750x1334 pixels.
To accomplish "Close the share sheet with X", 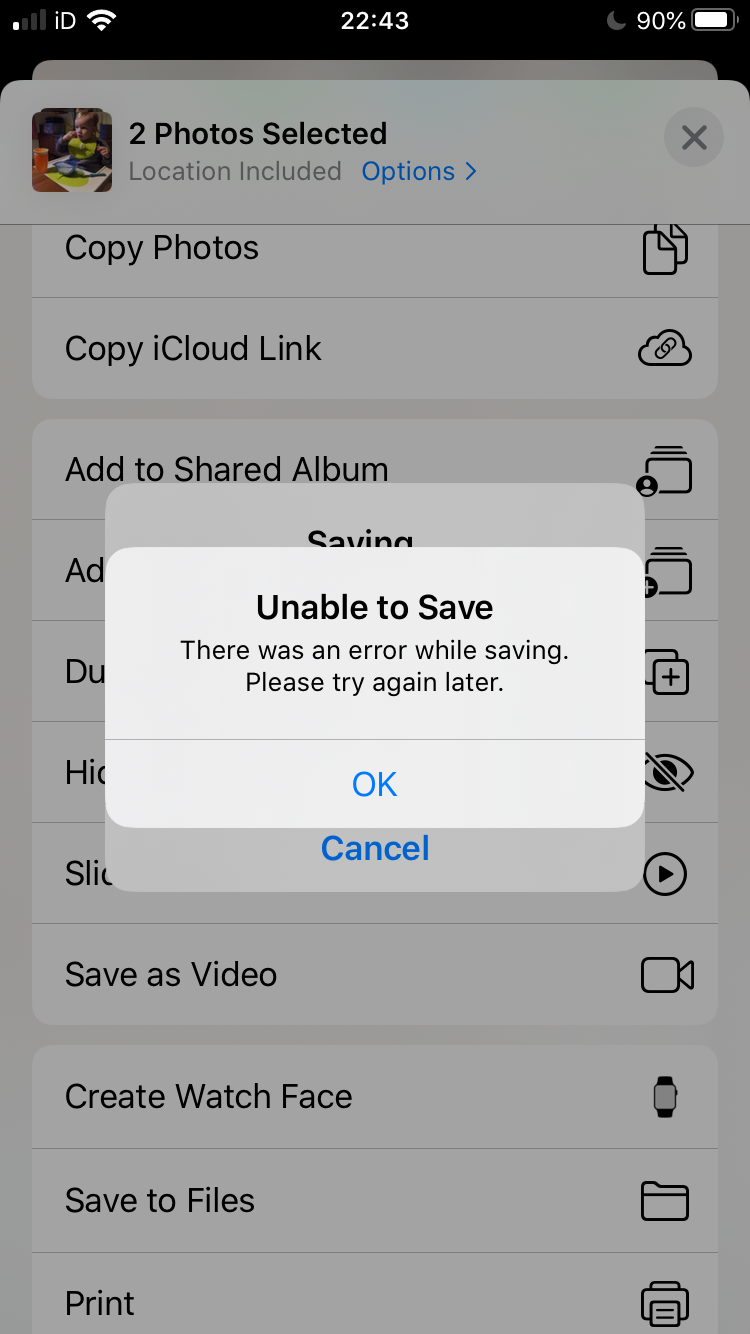I will (x=694, y=137).
